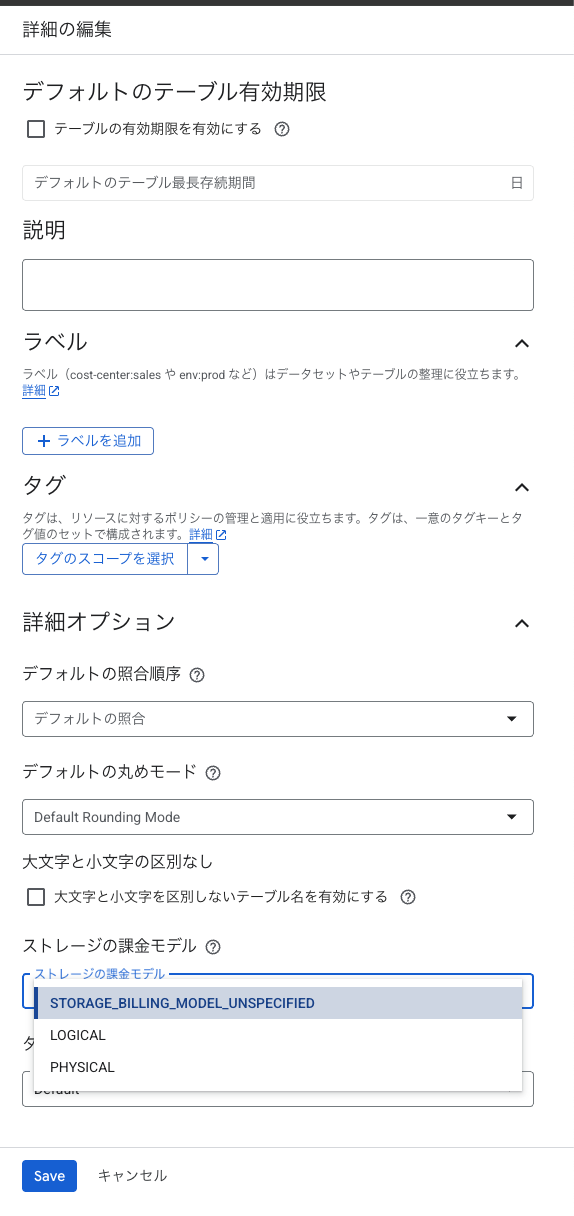The image size is (574, 1216).
Task: Click the blue Save button
Action: point(49,1176)
